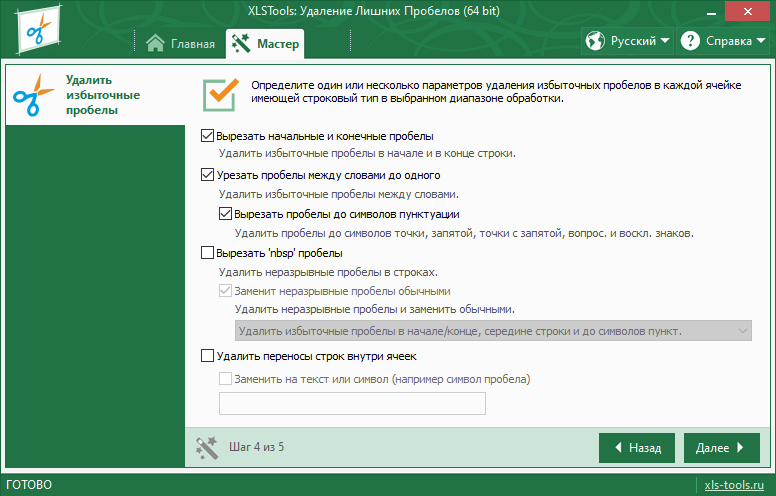Click the orange checkmark icon above options

pyautogui.click(x=221, y=94)
